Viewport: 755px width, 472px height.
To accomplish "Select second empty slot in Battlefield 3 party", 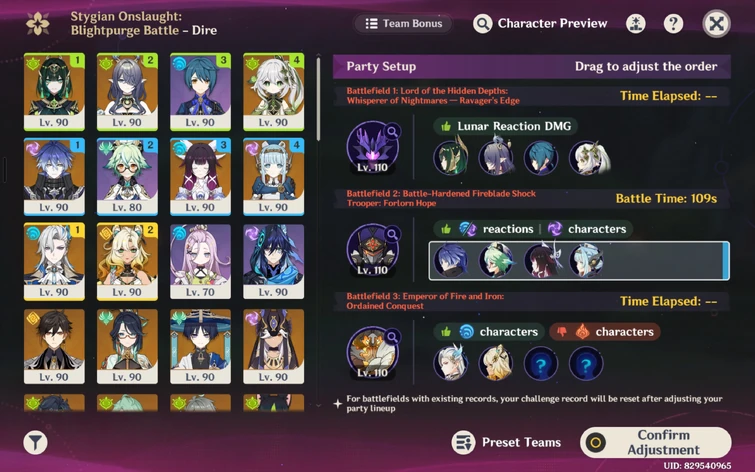I will 586,364.
